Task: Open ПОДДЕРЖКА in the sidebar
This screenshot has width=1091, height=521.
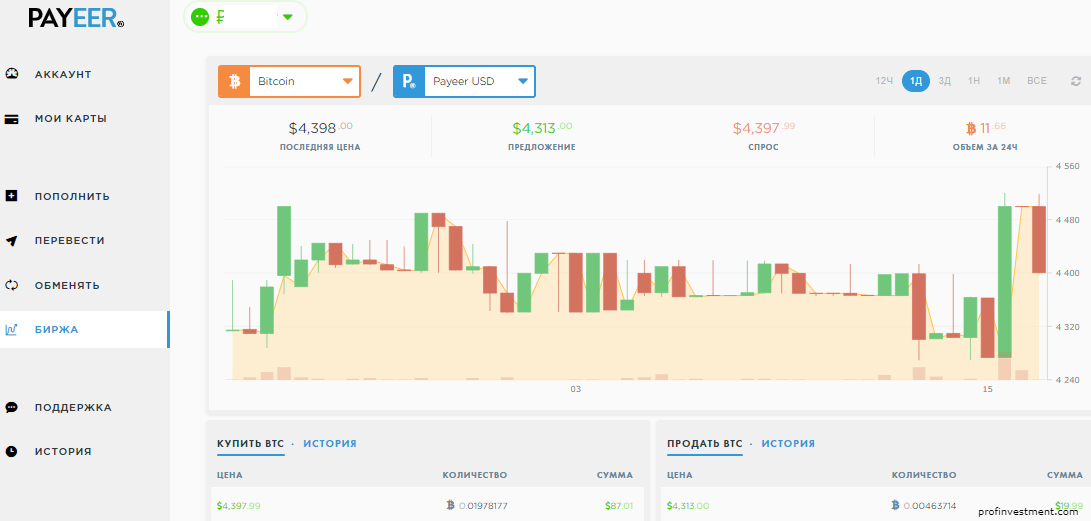Action: coord(73,408)
